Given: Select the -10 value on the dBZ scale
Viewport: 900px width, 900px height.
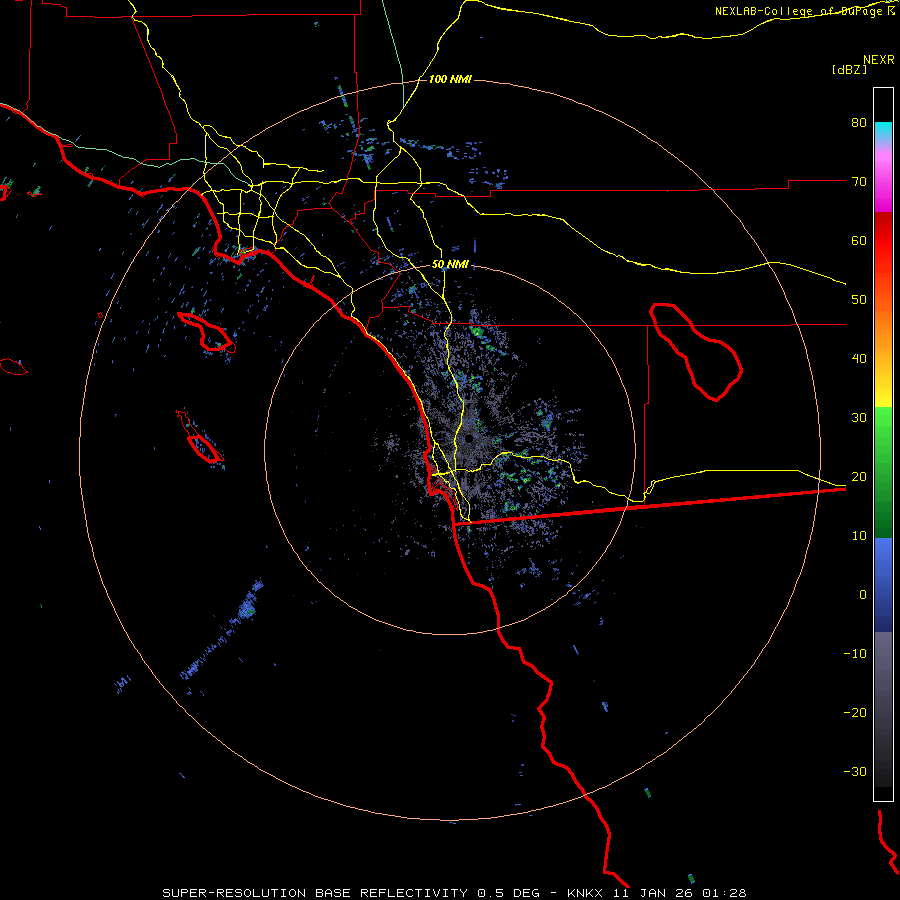Looking at the screenshot, I should click(855, 654).
